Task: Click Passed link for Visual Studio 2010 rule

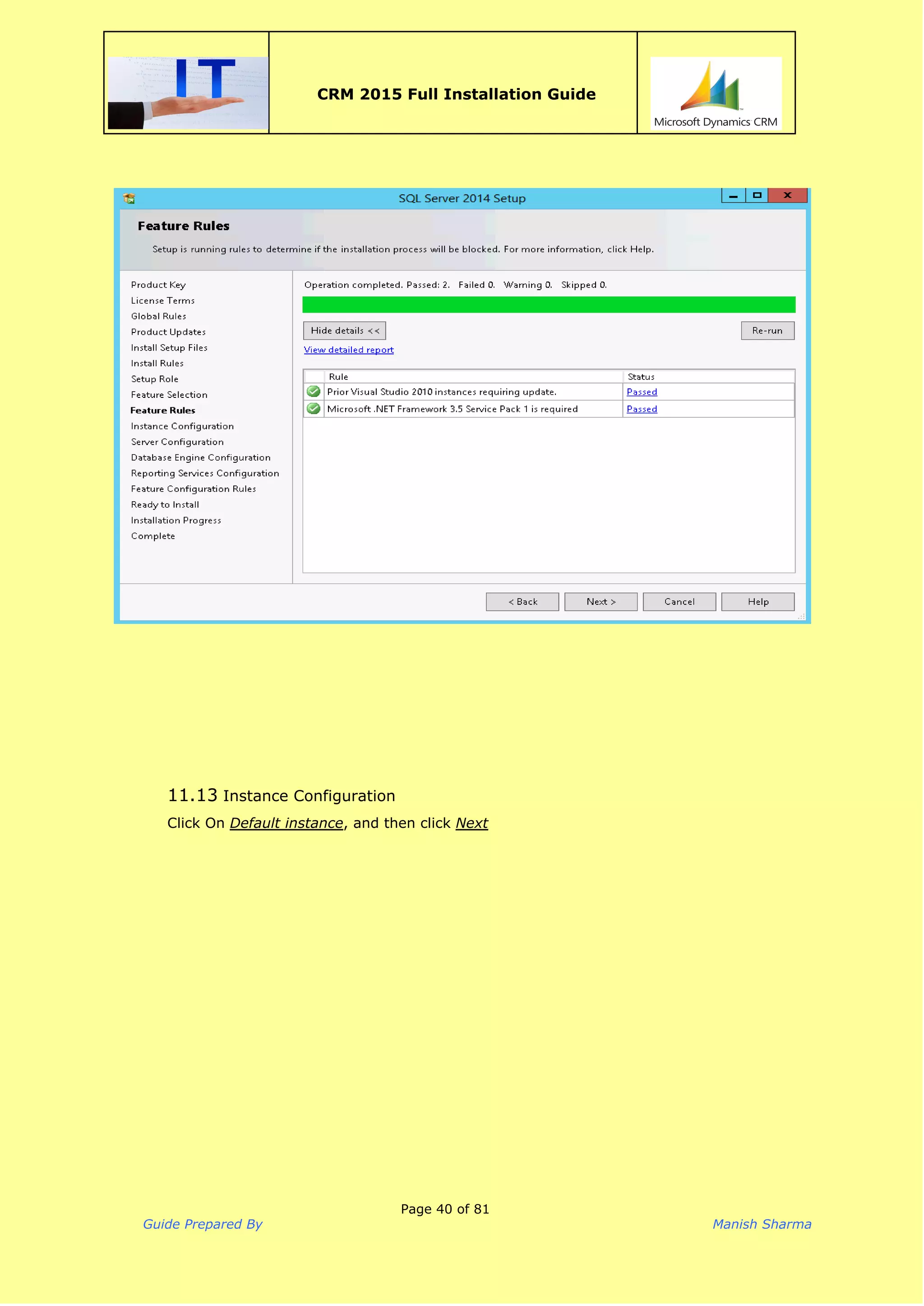Action: tap(642, 392)
